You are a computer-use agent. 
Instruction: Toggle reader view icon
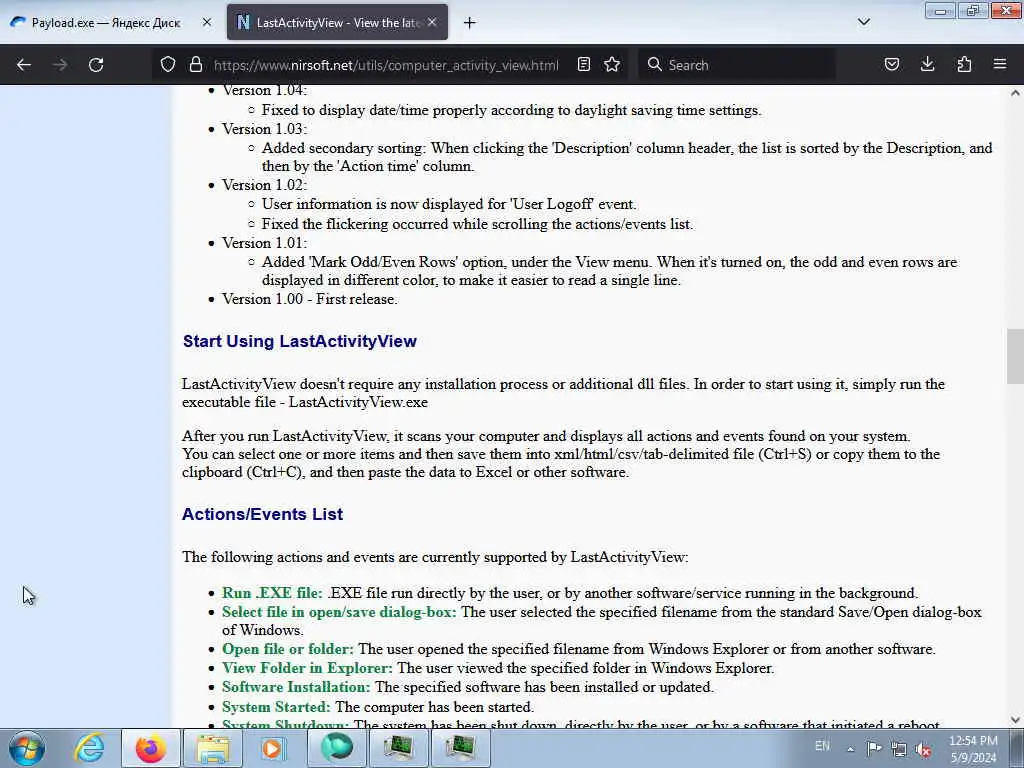tap(584, 65)
